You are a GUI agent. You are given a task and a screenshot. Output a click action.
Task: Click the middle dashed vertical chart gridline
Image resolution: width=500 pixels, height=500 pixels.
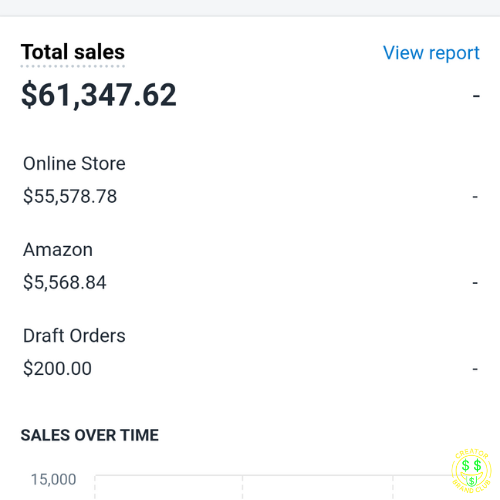pos(242,487)
